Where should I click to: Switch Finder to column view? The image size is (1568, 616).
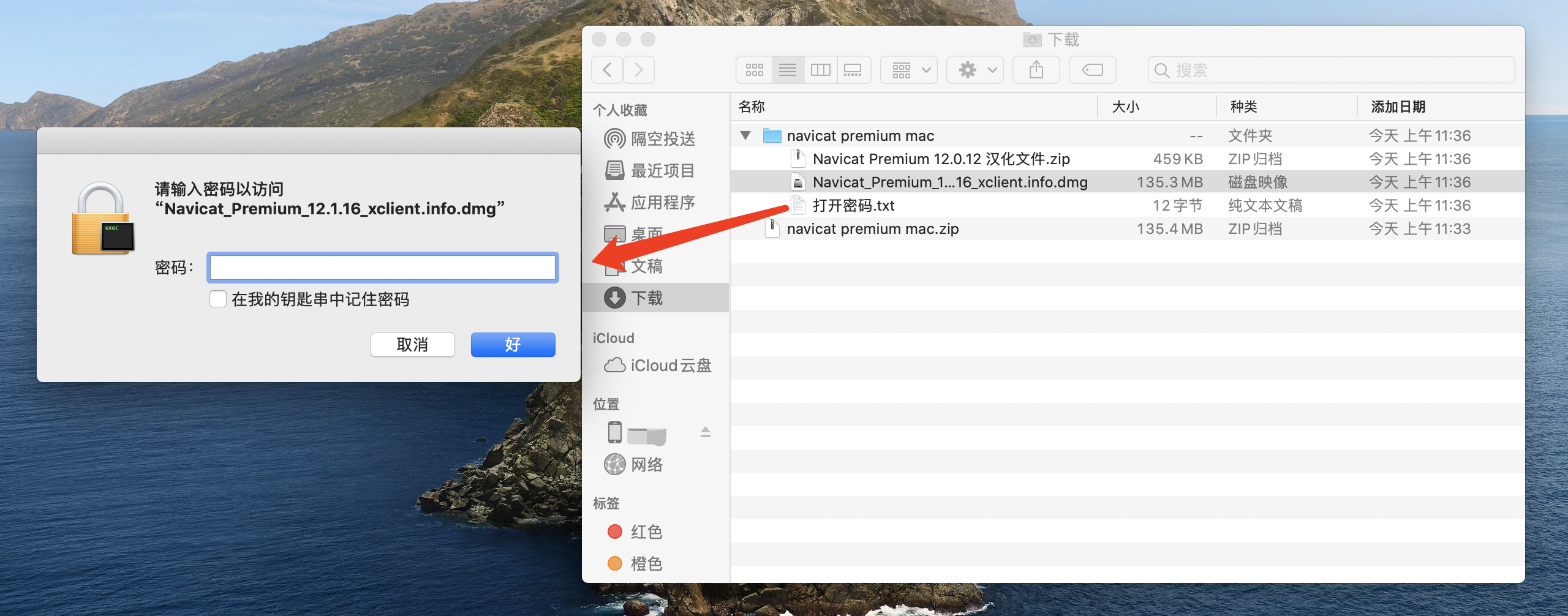[821, 70]
